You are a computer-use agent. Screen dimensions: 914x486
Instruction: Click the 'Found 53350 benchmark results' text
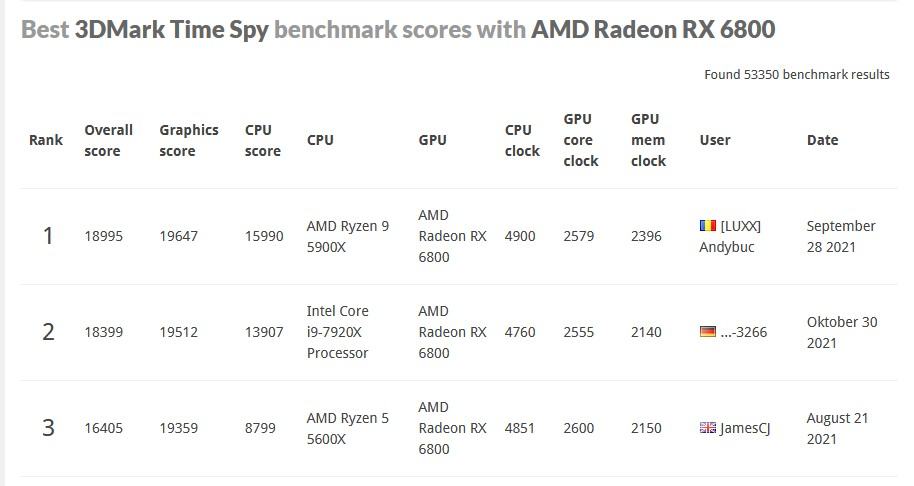[796, 75]
